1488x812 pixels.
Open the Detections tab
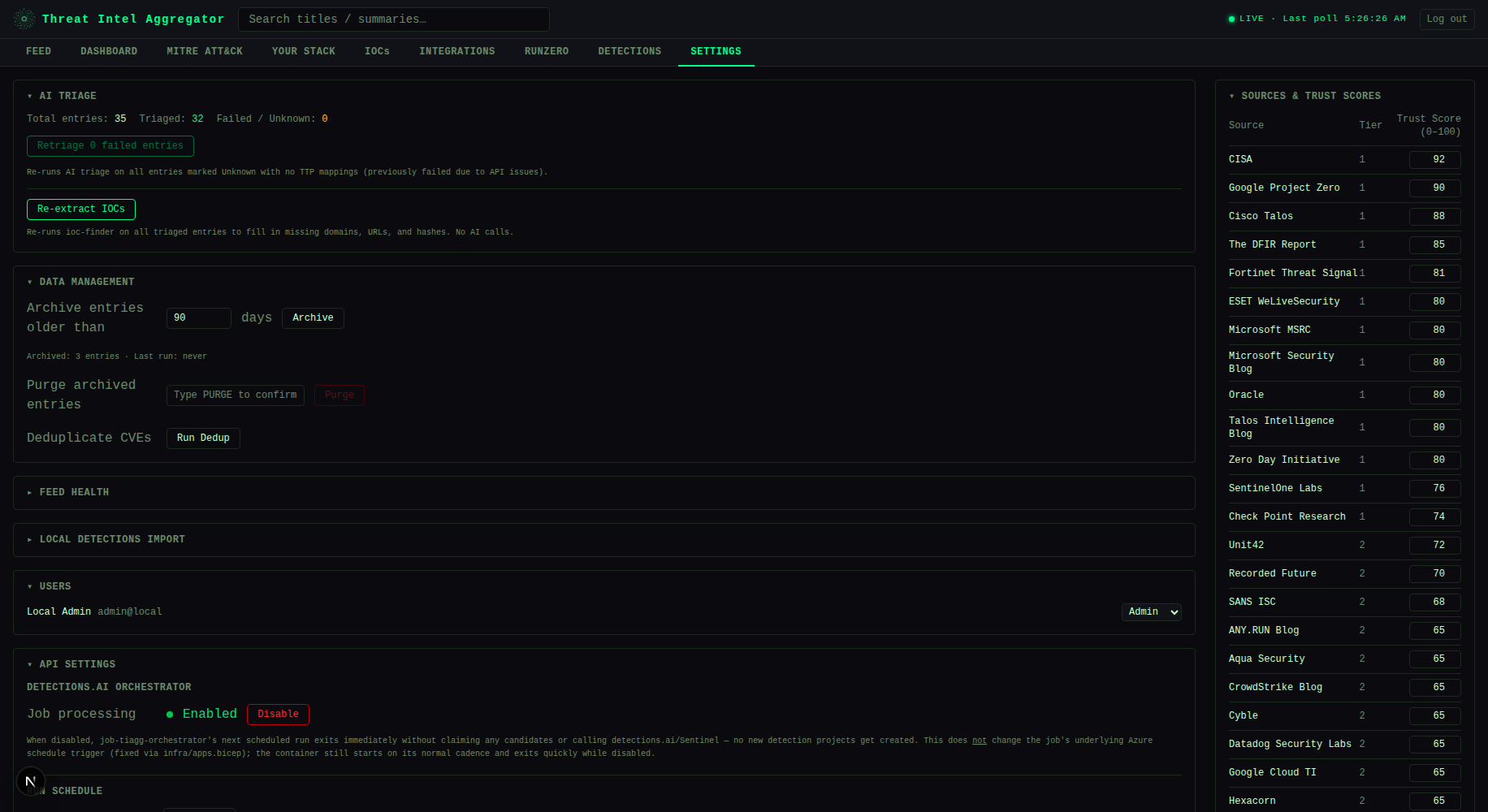pos(629,51)
